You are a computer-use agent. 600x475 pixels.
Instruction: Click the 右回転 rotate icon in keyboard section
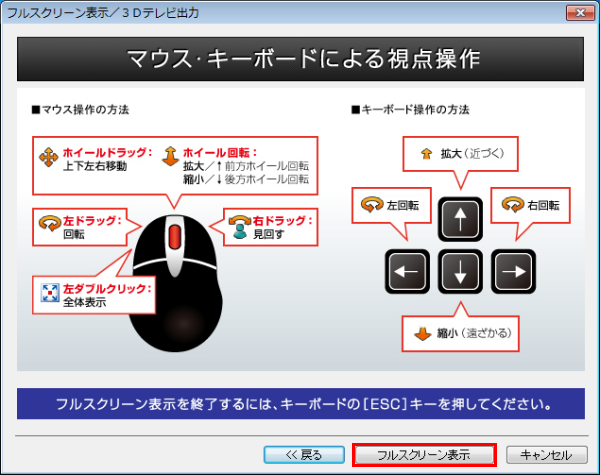[x=514, y=204]
